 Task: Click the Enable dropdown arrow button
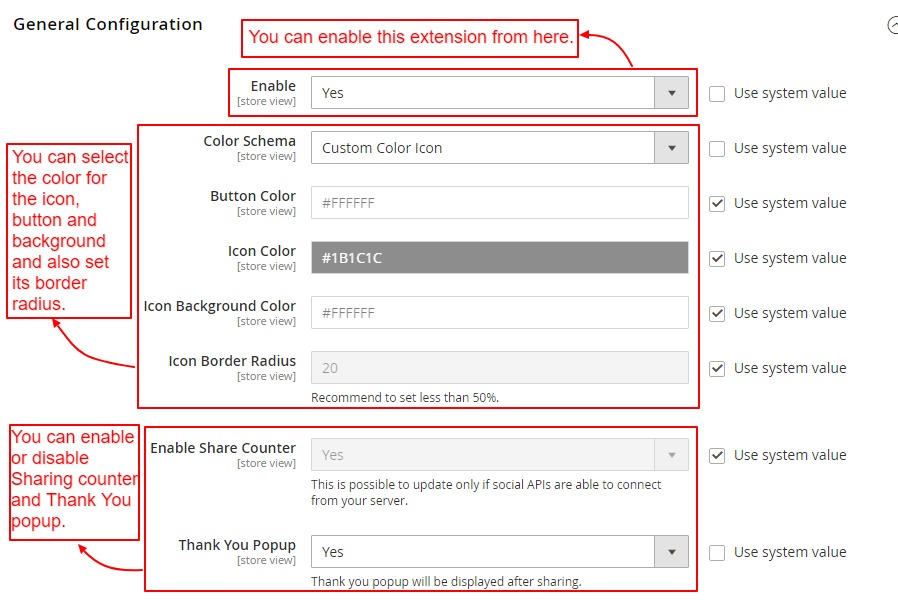click(x=671, y=93)
